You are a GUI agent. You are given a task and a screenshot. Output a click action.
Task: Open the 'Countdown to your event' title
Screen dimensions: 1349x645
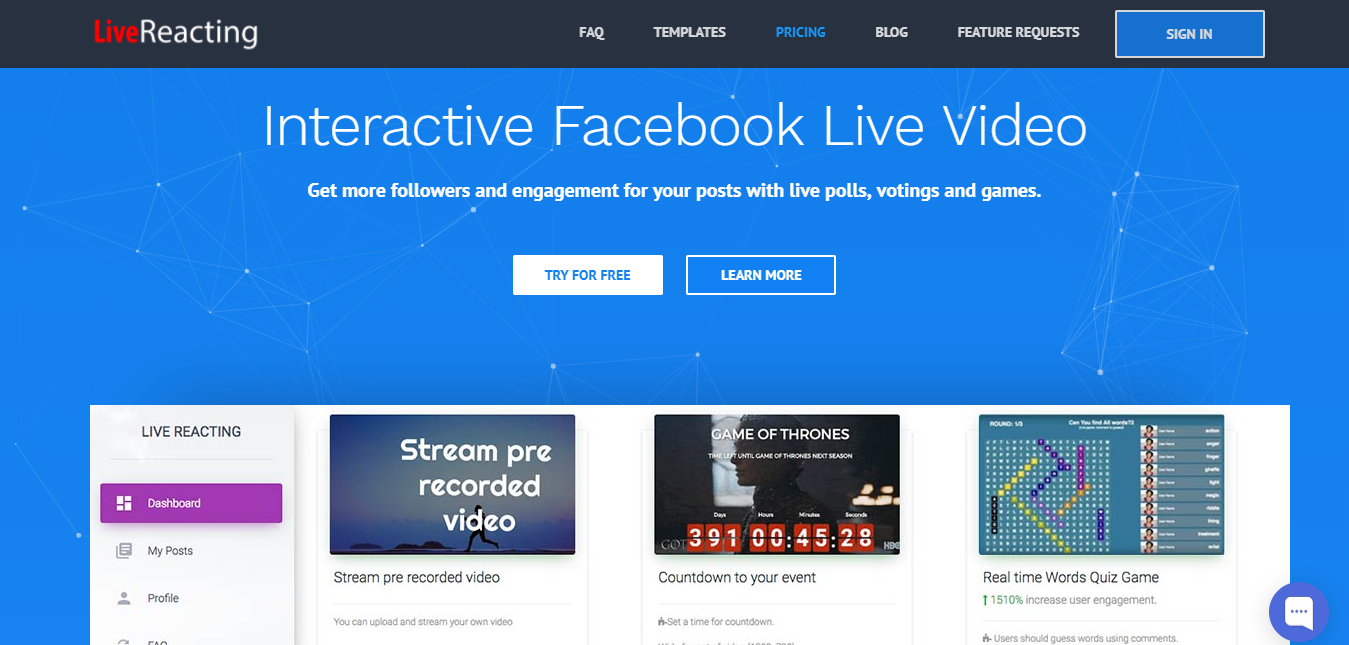point(737,577)
